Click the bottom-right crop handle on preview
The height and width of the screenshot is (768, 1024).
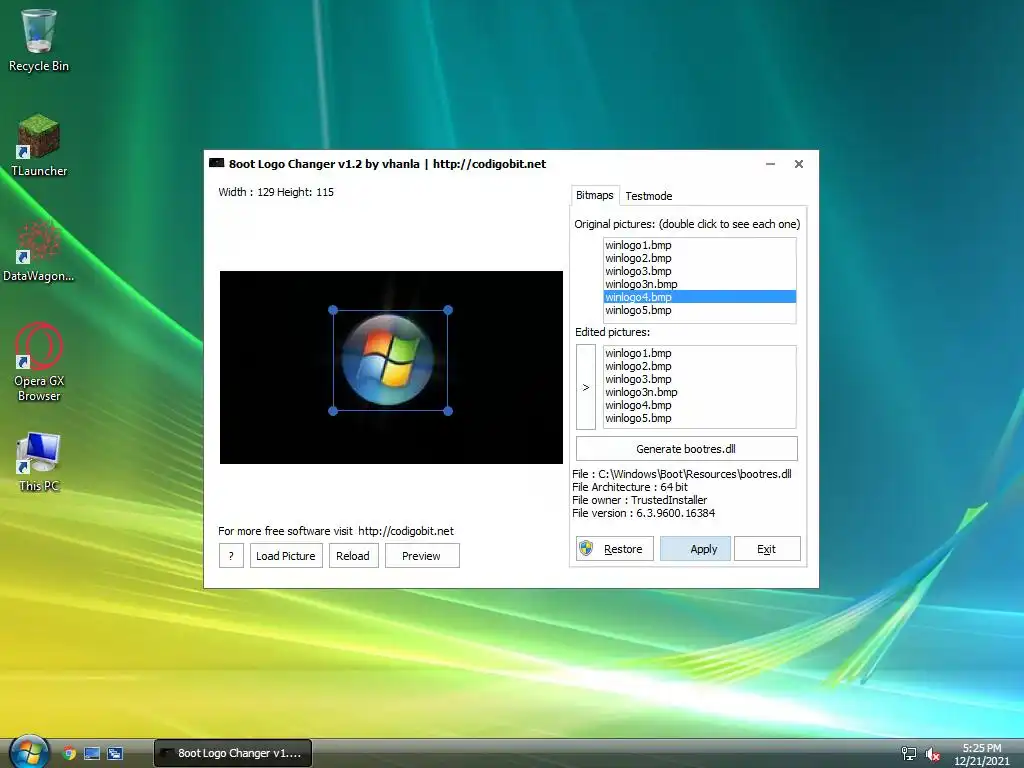point(448,411)
